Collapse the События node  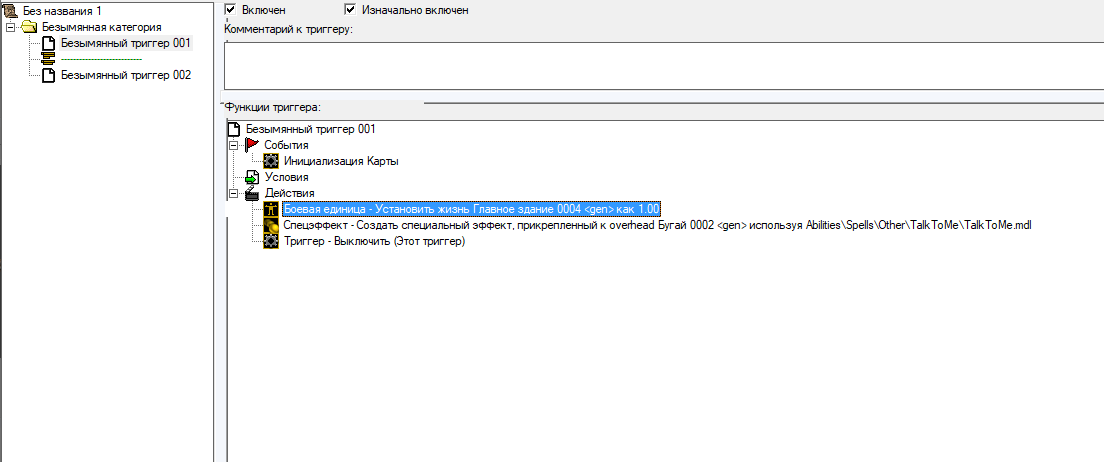(x=234, y=145)
